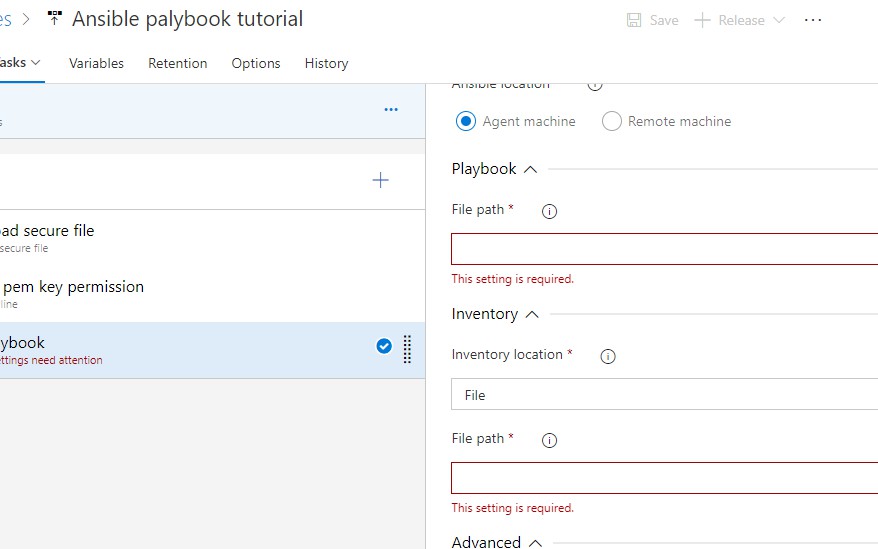Collapse the Inventory section
The image size is (878, 549).
tap(532, 314)
